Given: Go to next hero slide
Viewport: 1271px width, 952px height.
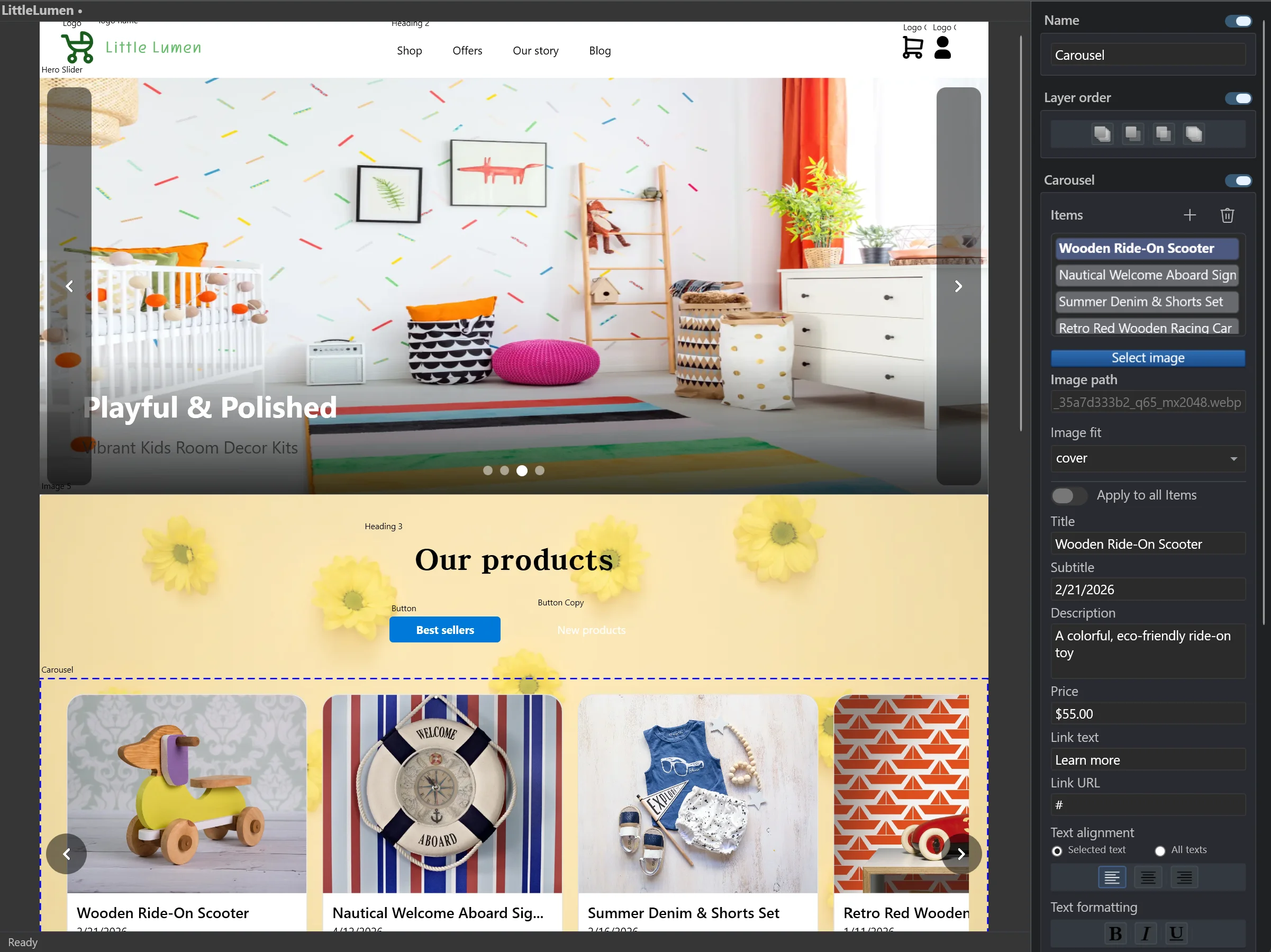Looking at the screenshot, I should point(958,286).
